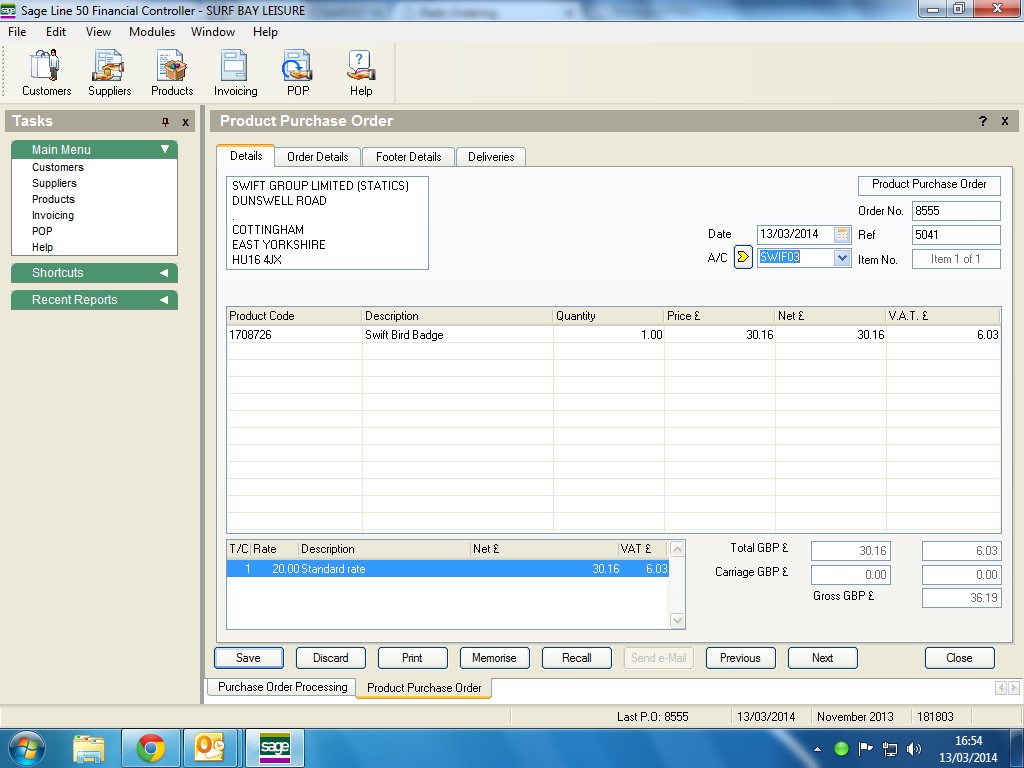Click the Products toolbar icon
This screenshot has height=768, width=1024.
click(x=172, y=73)
